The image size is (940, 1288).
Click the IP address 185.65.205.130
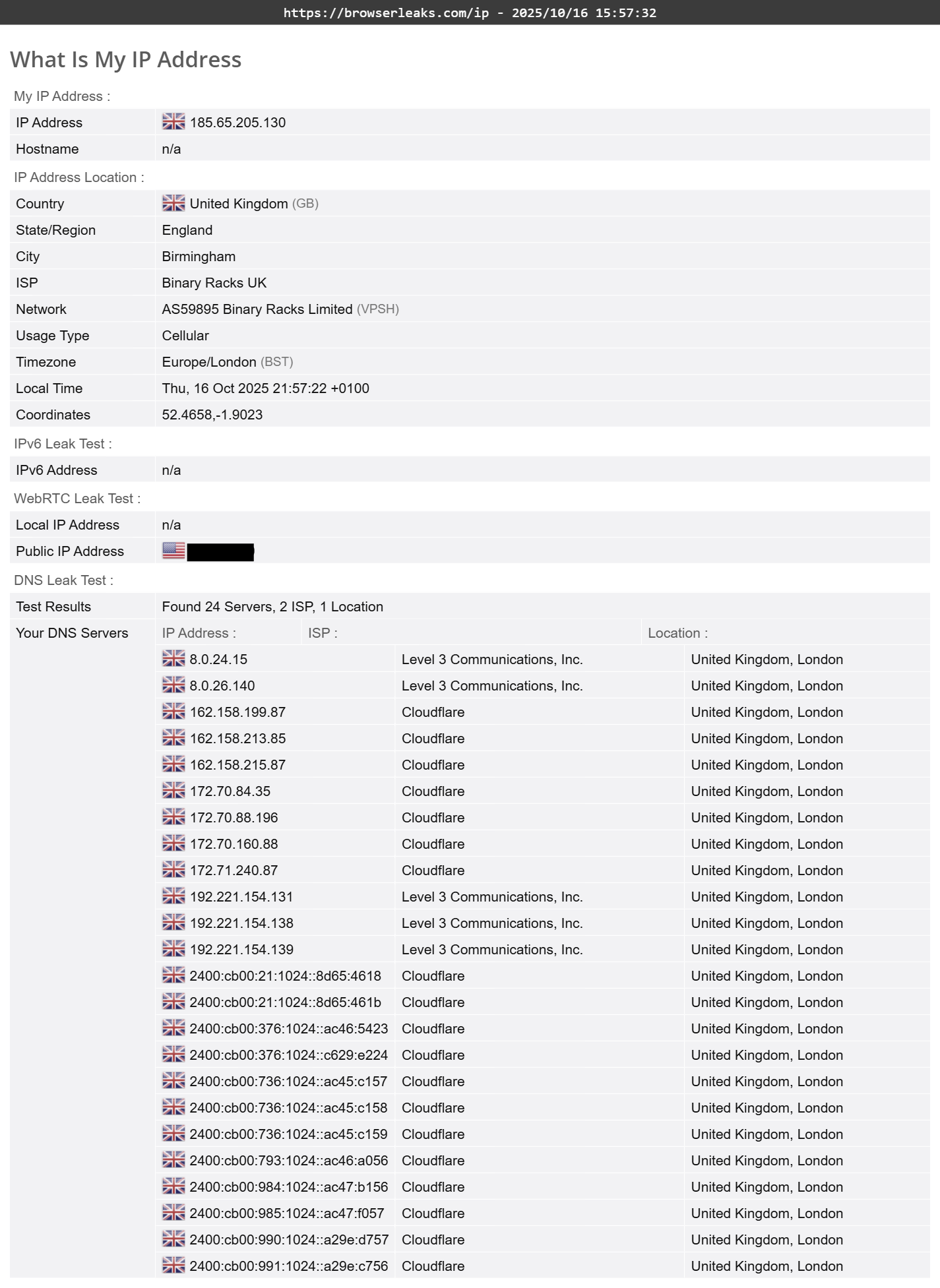pyautogui.click(x=237, y=123)
